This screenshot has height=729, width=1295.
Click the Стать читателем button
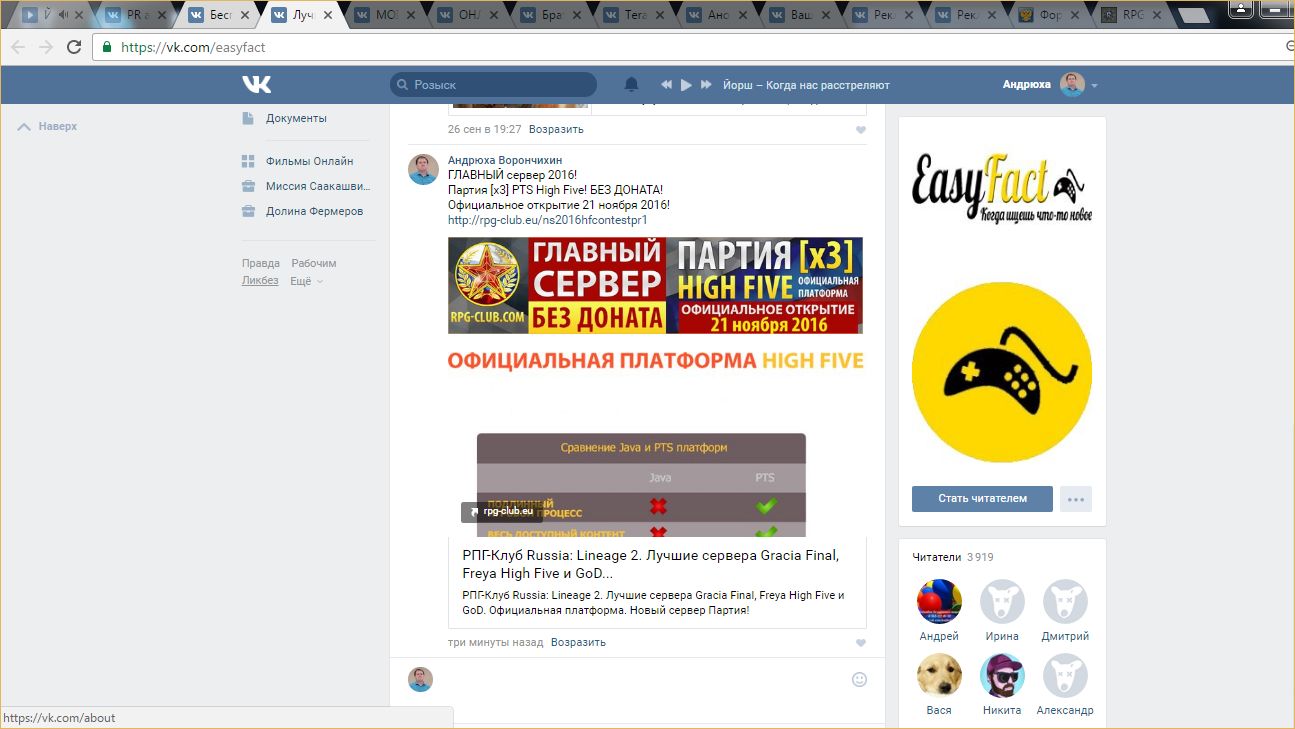[x=981, y=499]
